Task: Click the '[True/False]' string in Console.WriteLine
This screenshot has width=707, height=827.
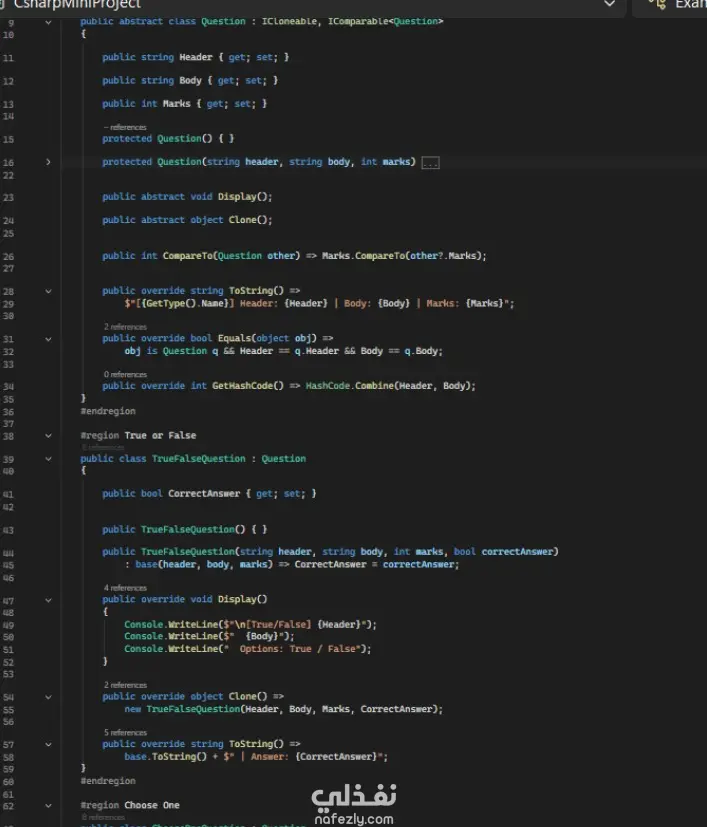Action: point(279,625)
